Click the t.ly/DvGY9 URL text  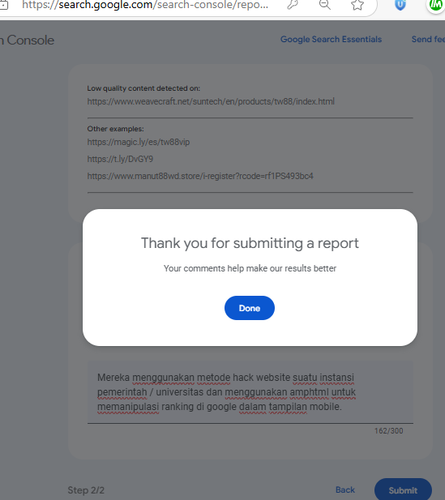(x=120, y=159)
